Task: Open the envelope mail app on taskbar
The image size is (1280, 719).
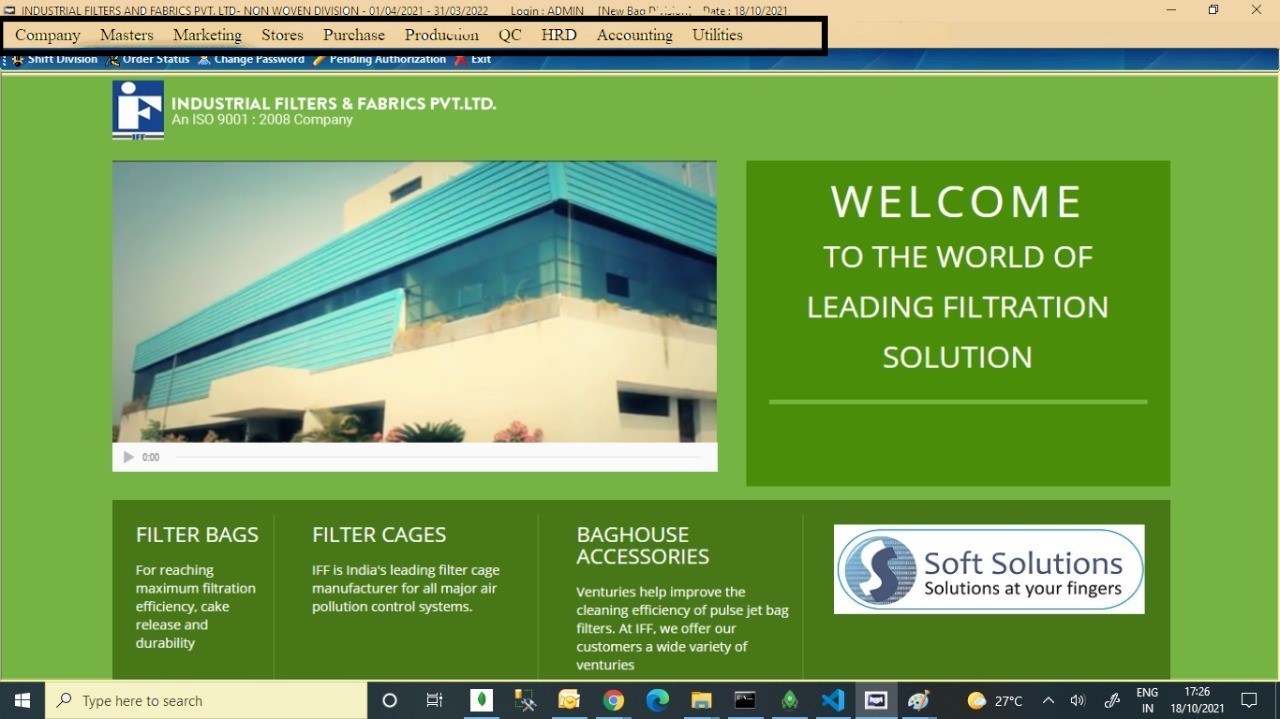Action: tap(569, 700)
